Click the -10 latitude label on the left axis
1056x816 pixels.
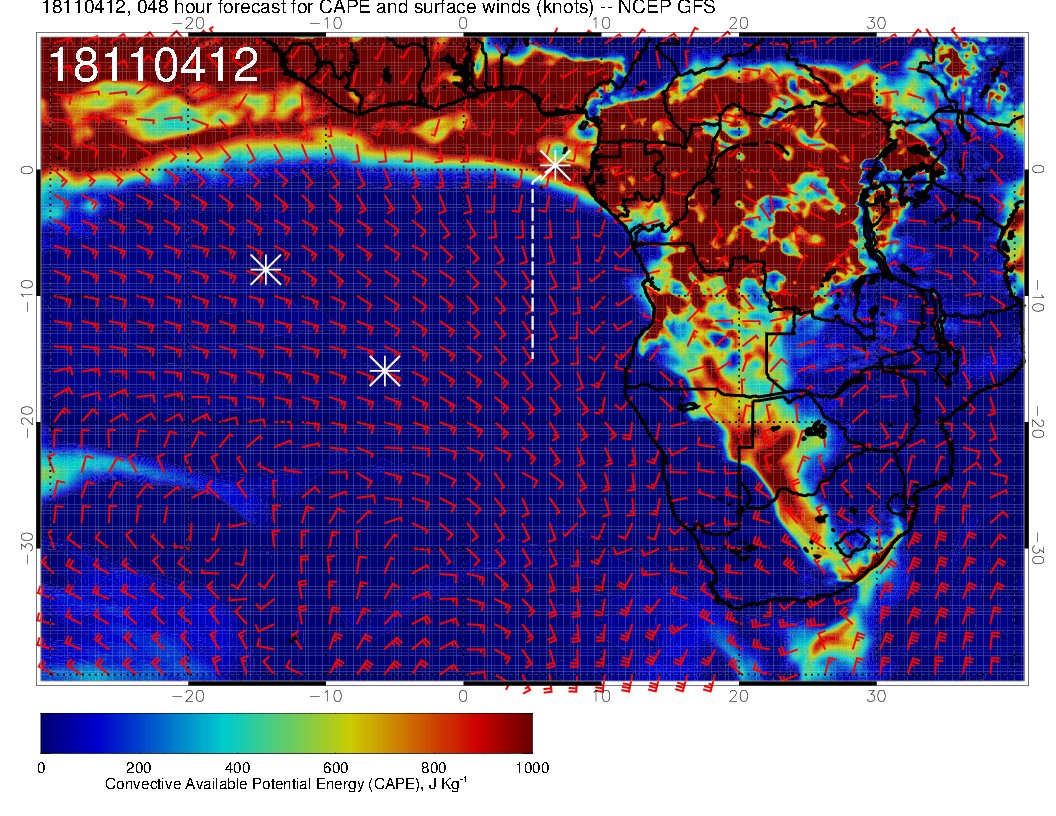[x=26, y=295]
